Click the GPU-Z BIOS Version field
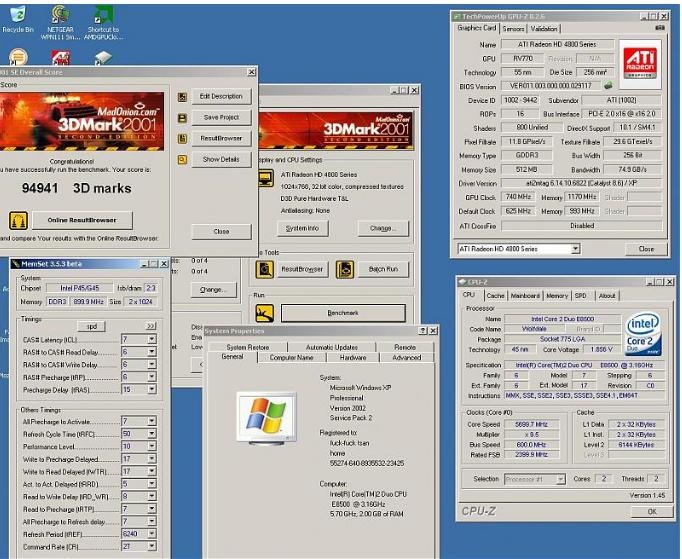Screen dimensions: 682x559 pos(551,86)
